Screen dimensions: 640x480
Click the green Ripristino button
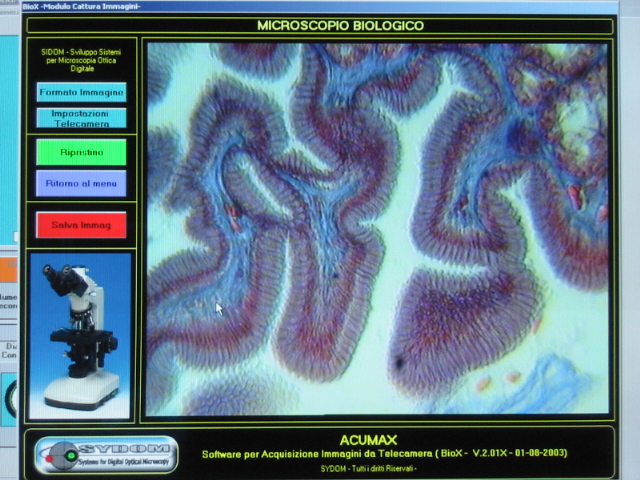point(81,152)
